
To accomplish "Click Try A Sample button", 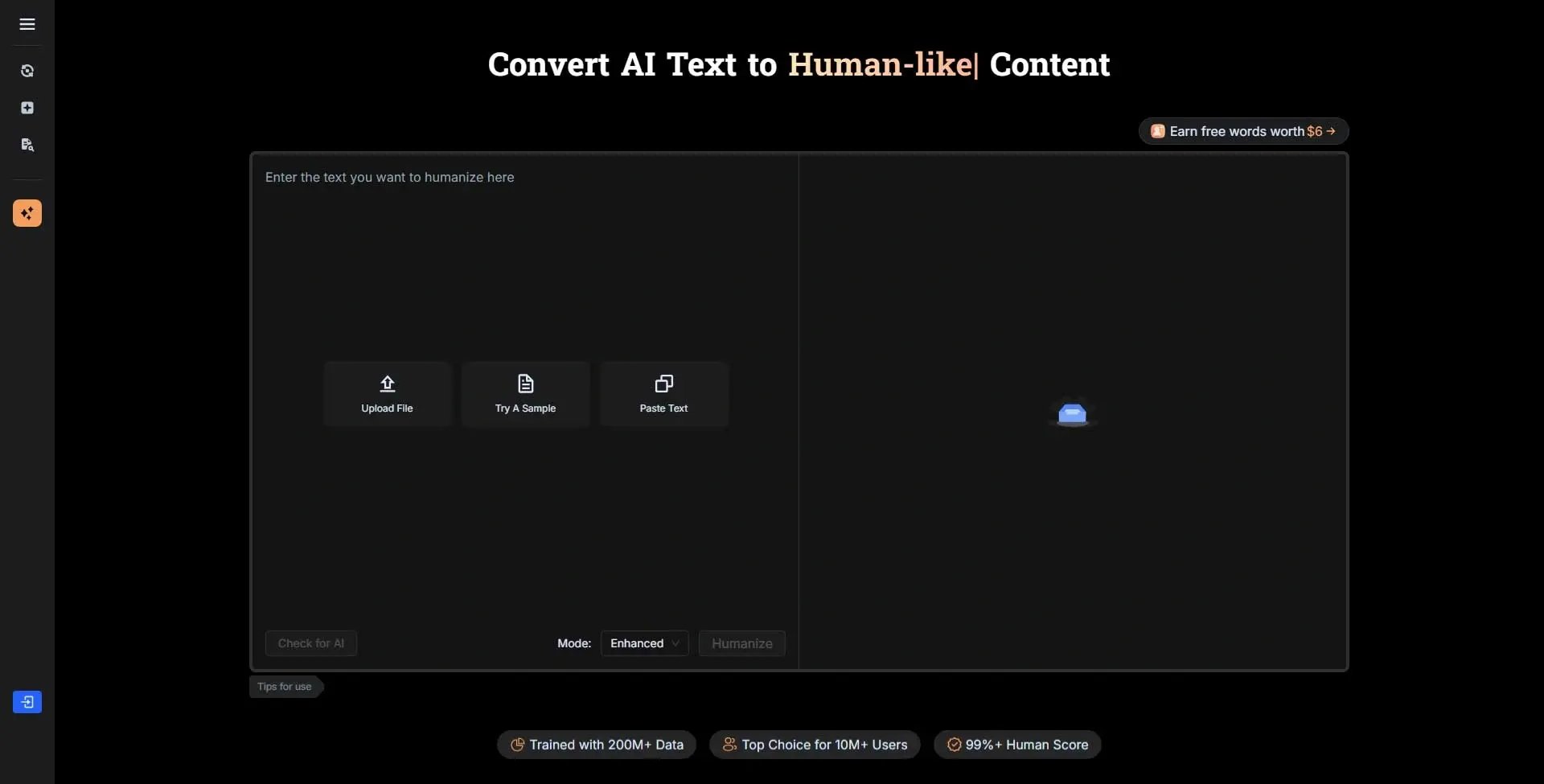I will point(525,394).
